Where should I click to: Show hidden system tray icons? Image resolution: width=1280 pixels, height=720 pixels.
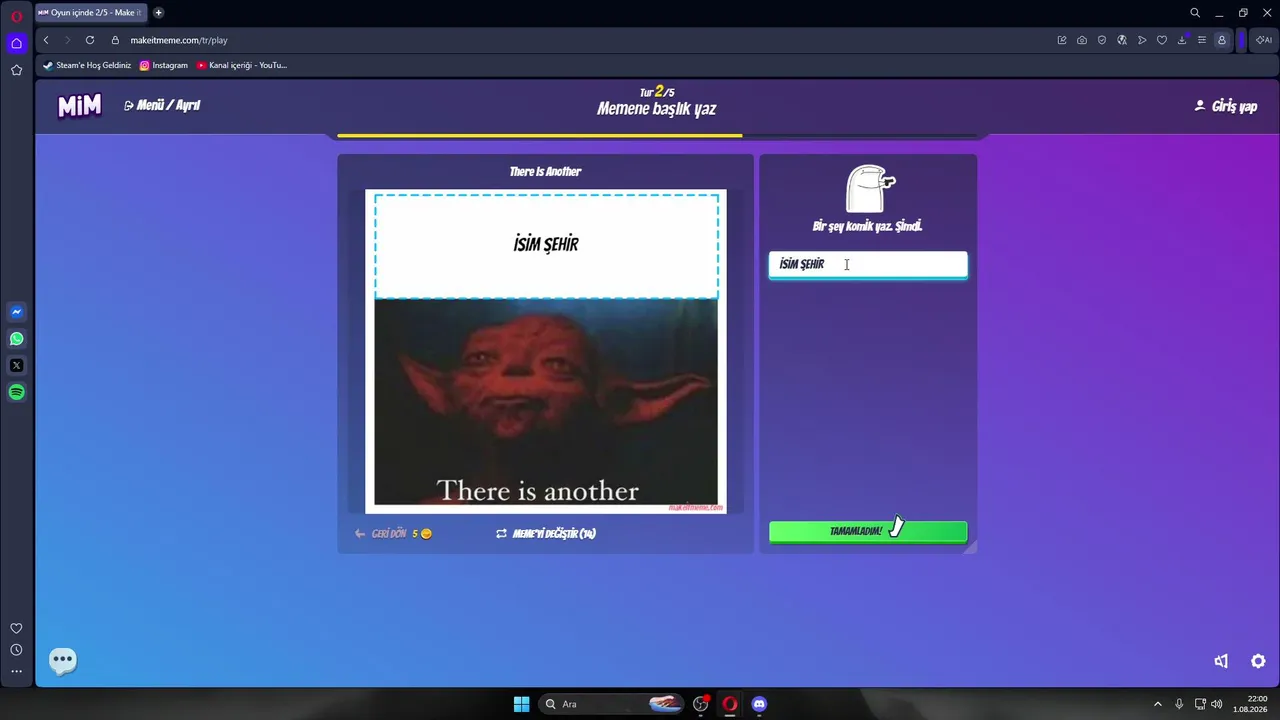point(1158,704)
